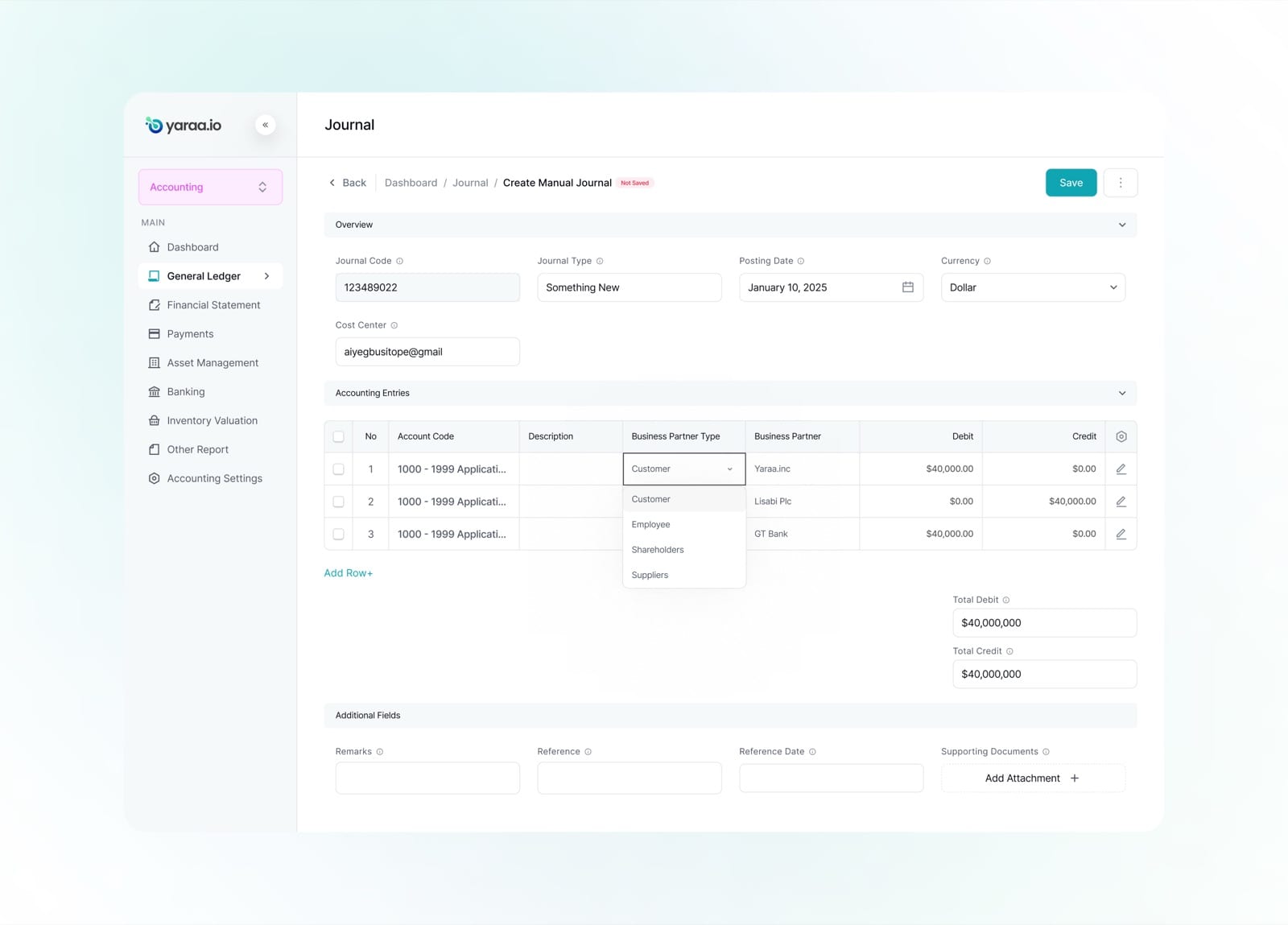Toggle the select-all checkbox in table header
The width and height of the screenshot is (1288, 925).
[x=338, y=436]
